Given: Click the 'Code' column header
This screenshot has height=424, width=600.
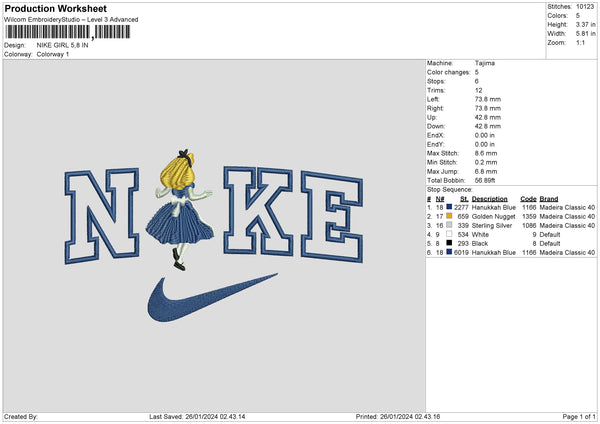Looking at the screenshot, I should (x=528, y=199).
